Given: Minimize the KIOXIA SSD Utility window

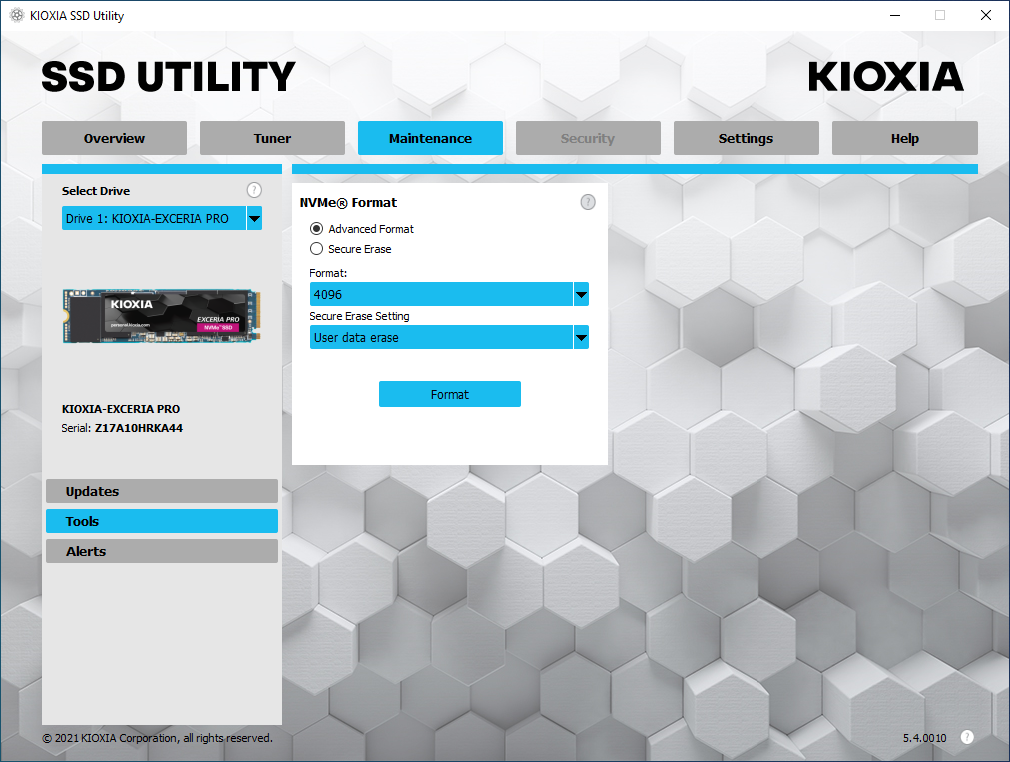Looking at the screenshot, I should (x=895, y=15).
